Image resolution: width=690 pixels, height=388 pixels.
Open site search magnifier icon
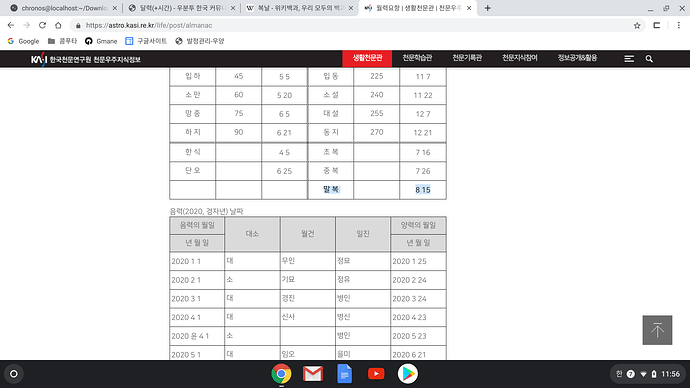(649, 59)
